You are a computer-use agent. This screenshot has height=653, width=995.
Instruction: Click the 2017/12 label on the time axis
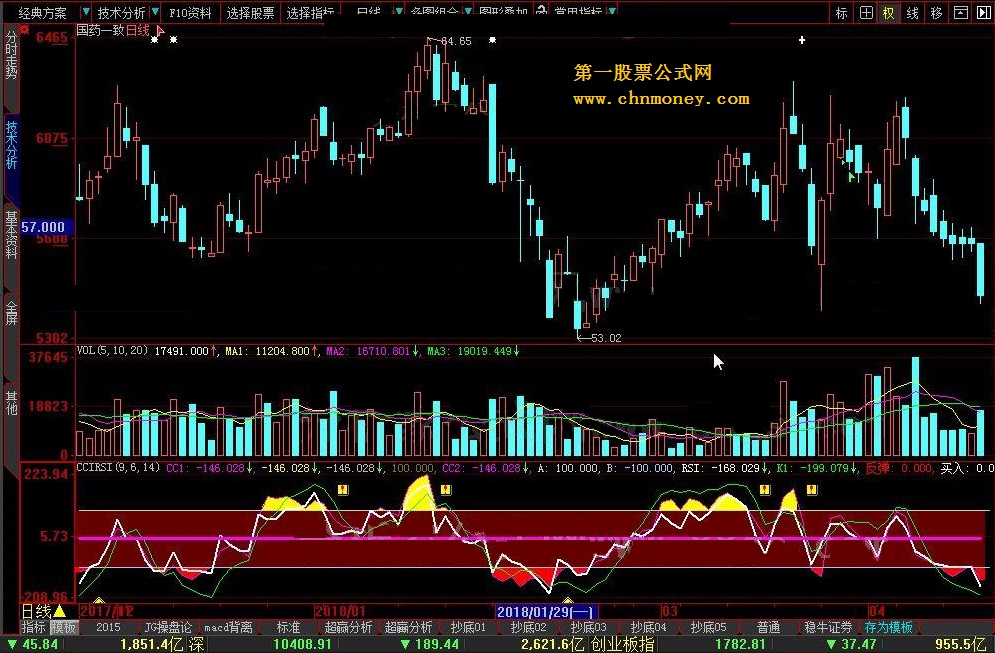tap(107, 612)
